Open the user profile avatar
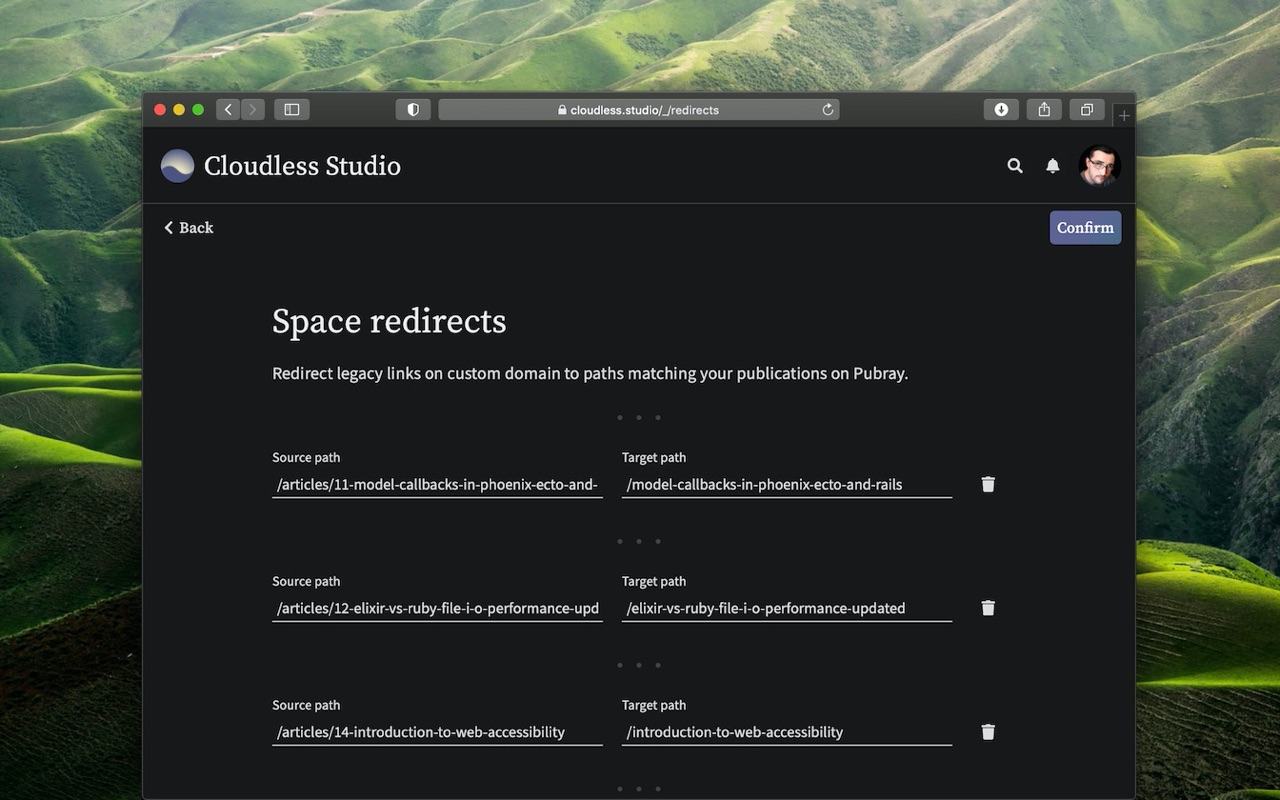 (x=1099, y=166)
